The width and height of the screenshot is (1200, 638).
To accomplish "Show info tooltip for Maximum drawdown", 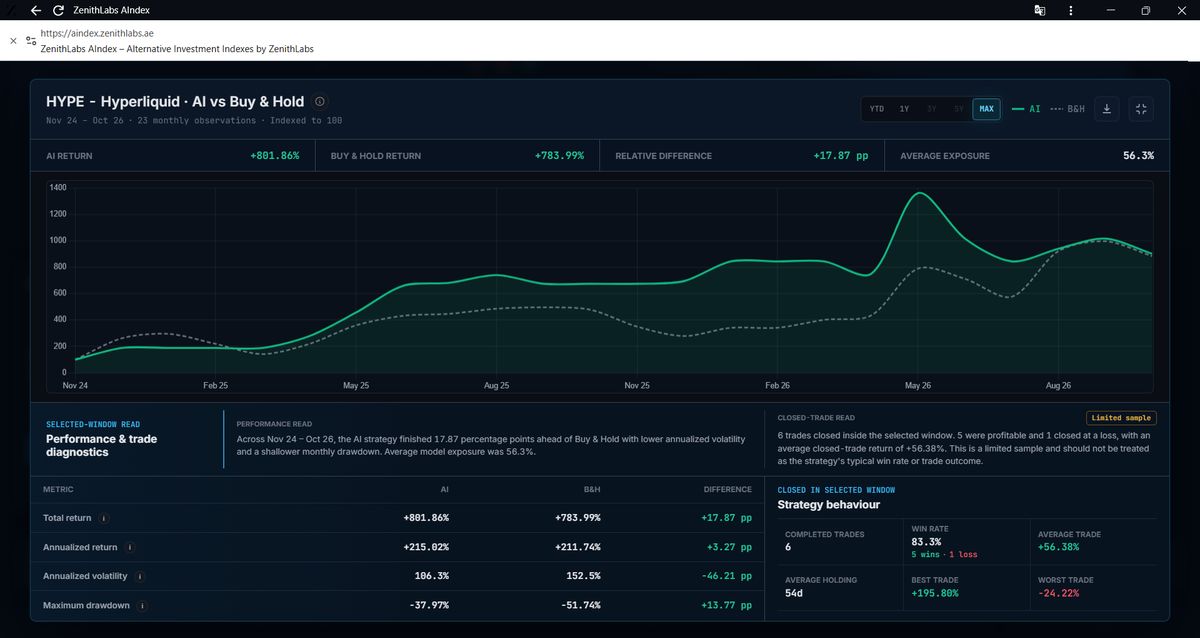I will 142,605.
